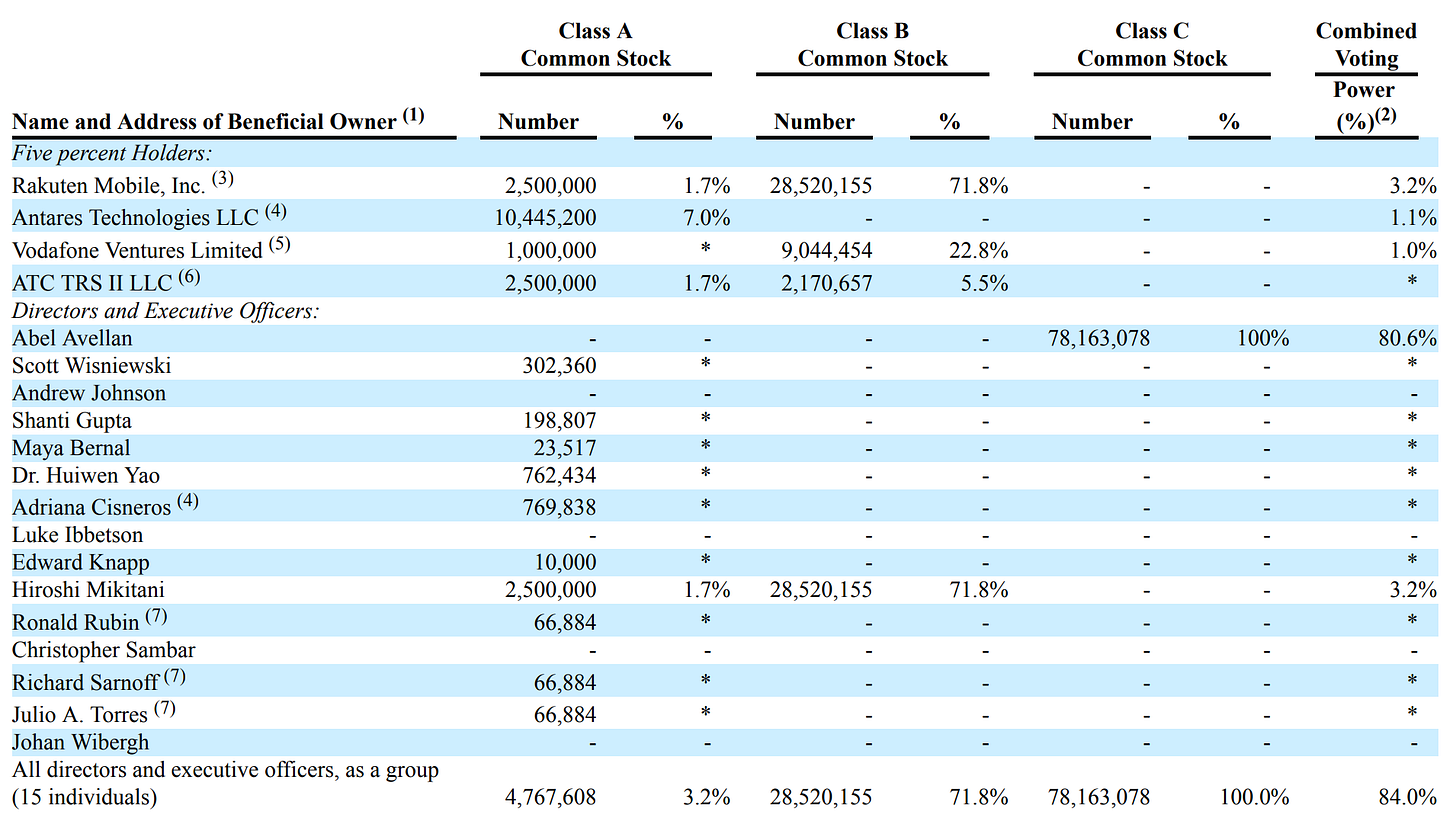Viewport: 1456px width, 831px height.
Task: Click the 'Power (%)' column header
Action: coord(1366,105)
